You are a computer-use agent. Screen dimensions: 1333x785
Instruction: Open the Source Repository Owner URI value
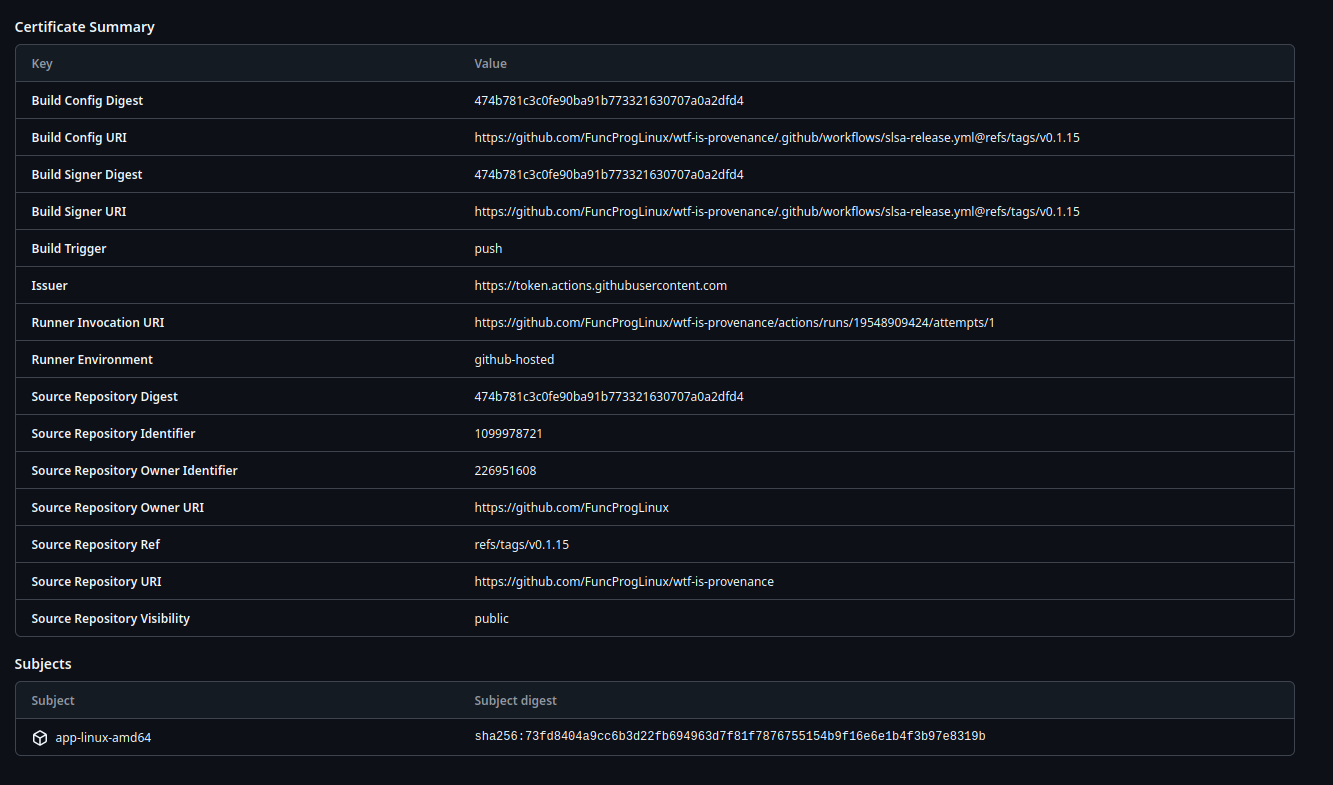[x=571, y=508]
